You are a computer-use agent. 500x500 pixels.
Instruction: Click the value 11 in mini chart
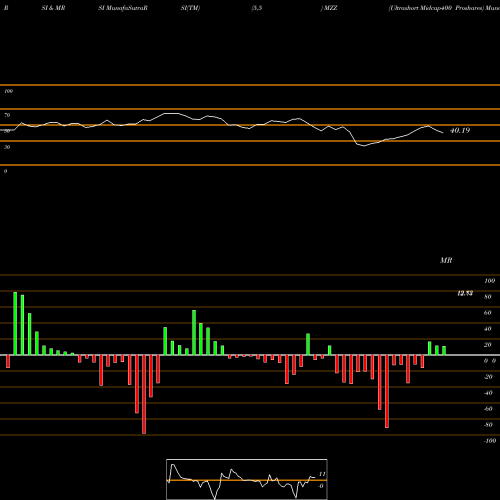[x=322, y=474]
